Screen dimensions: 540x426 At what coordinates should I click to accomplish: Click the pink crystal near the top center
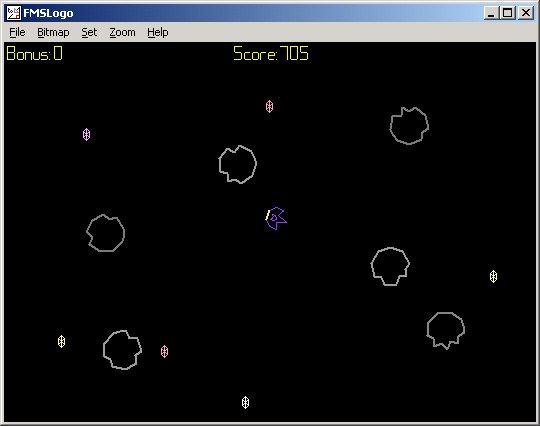[x=269, y=106]
